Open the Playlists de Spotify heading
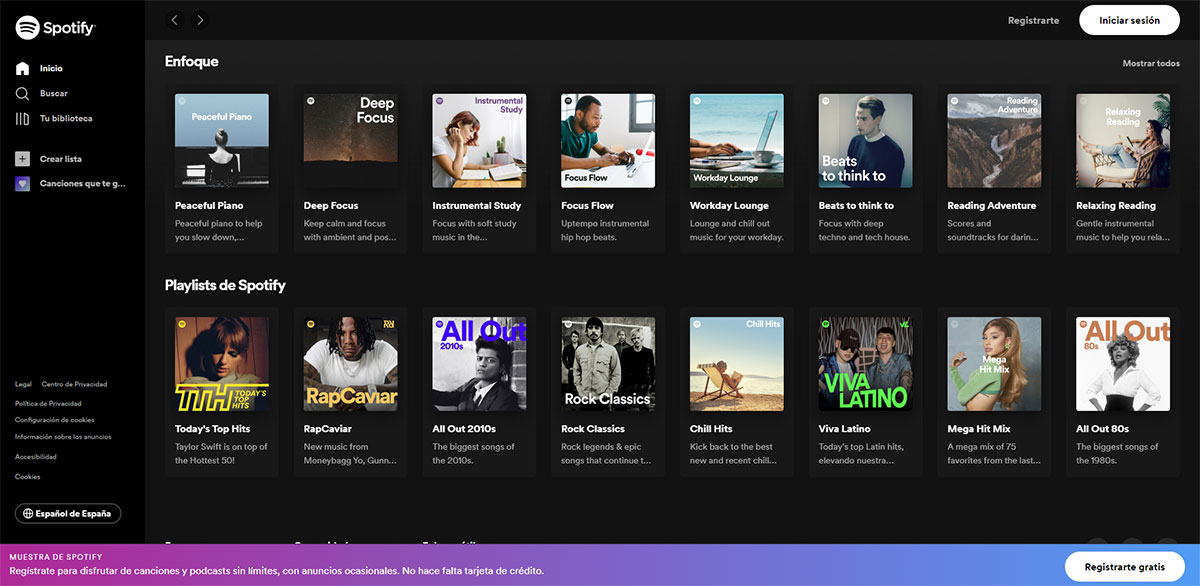The height and width of the screenshot is (586, 1200). [225, 285]
